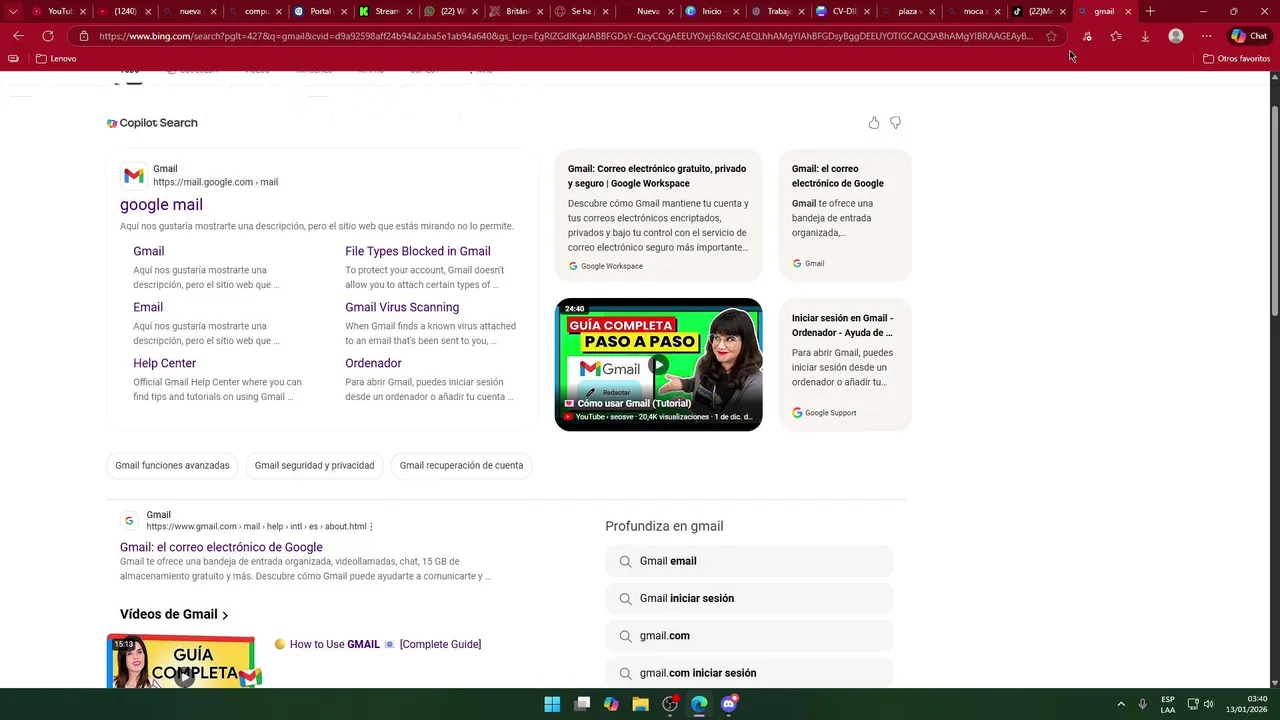The image size is (1280, 720).
Task: Open volume control in system tray
Action: point(1209,704)
